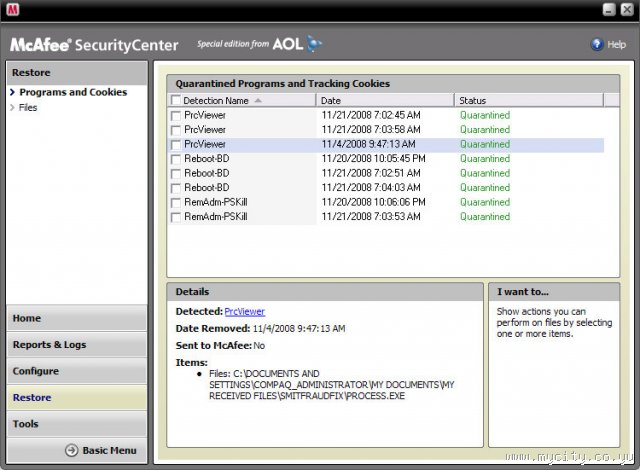
Task: Click the PROCESS.EXE file path text
Action: (331, 385)
